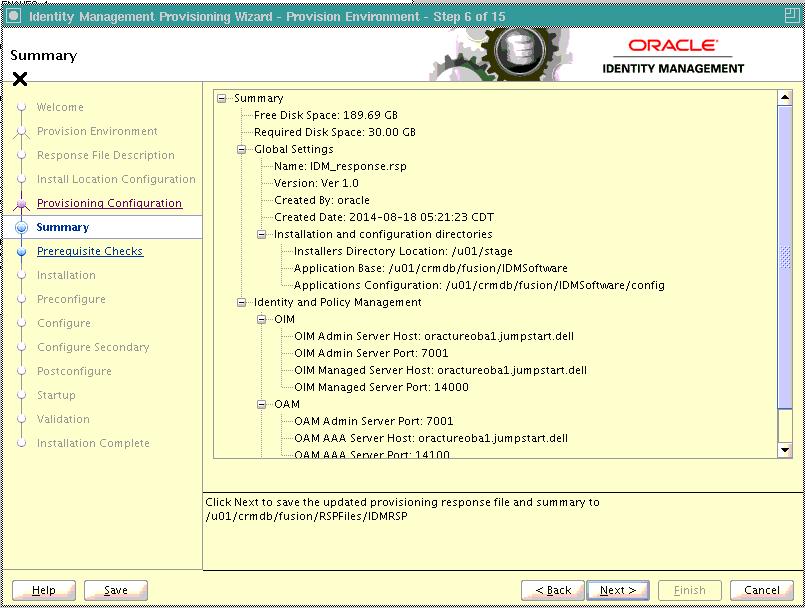
Task: Collapse the OAM tree node
Action: [261, 404]
